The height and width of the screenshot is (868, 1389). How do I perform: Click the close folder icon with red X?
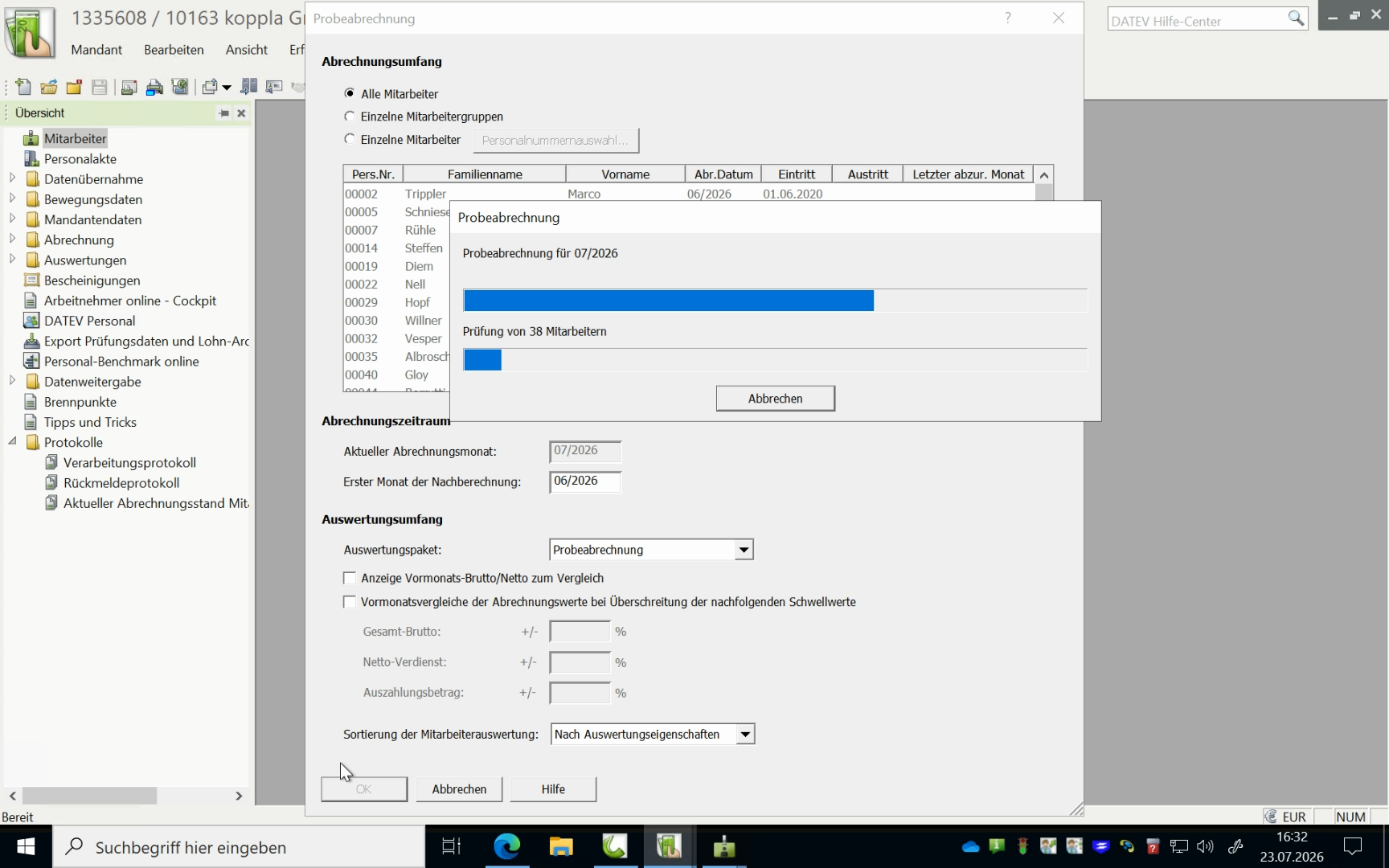tap(74, 87)
